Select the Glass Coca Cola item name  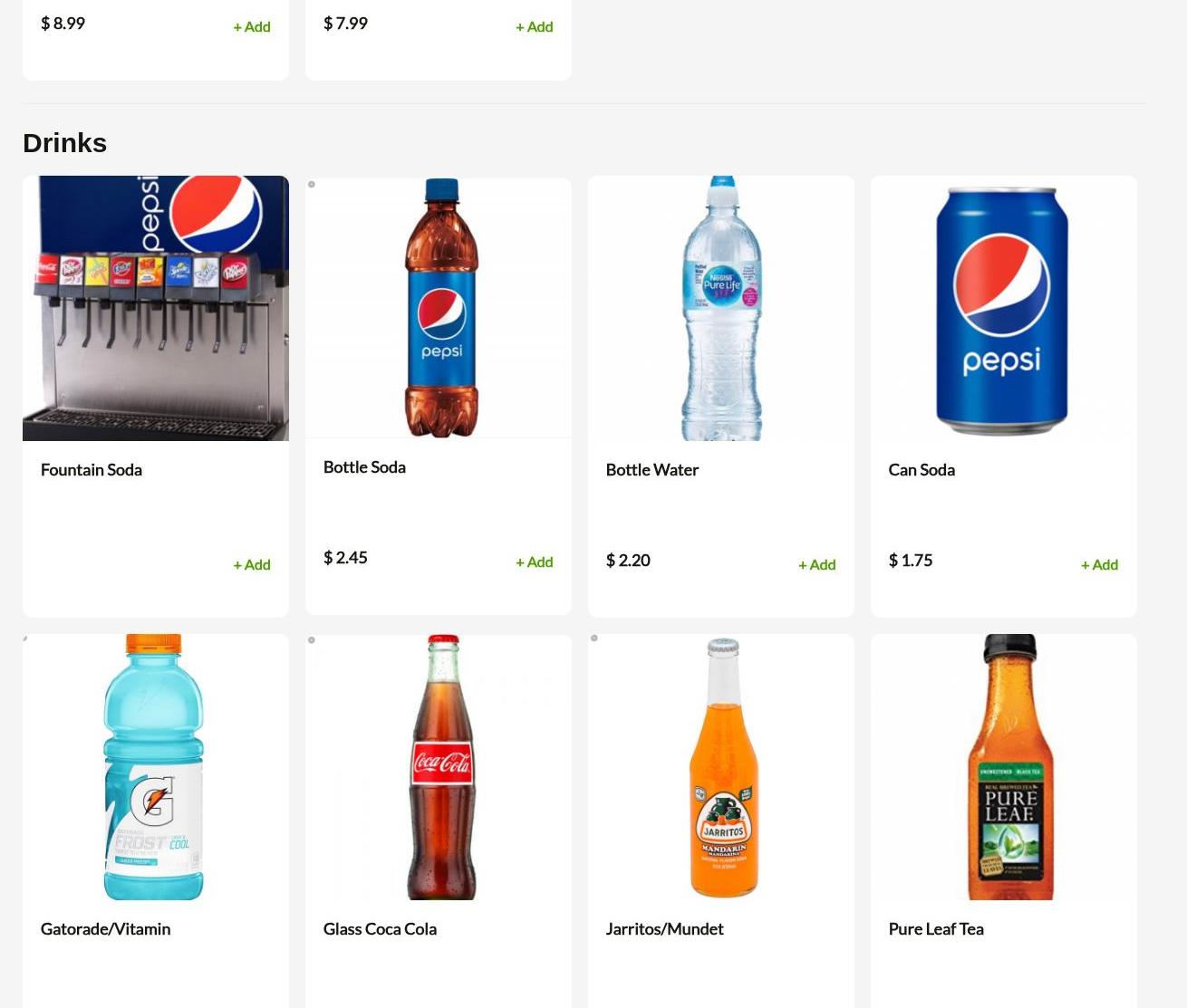coord(380,928)
